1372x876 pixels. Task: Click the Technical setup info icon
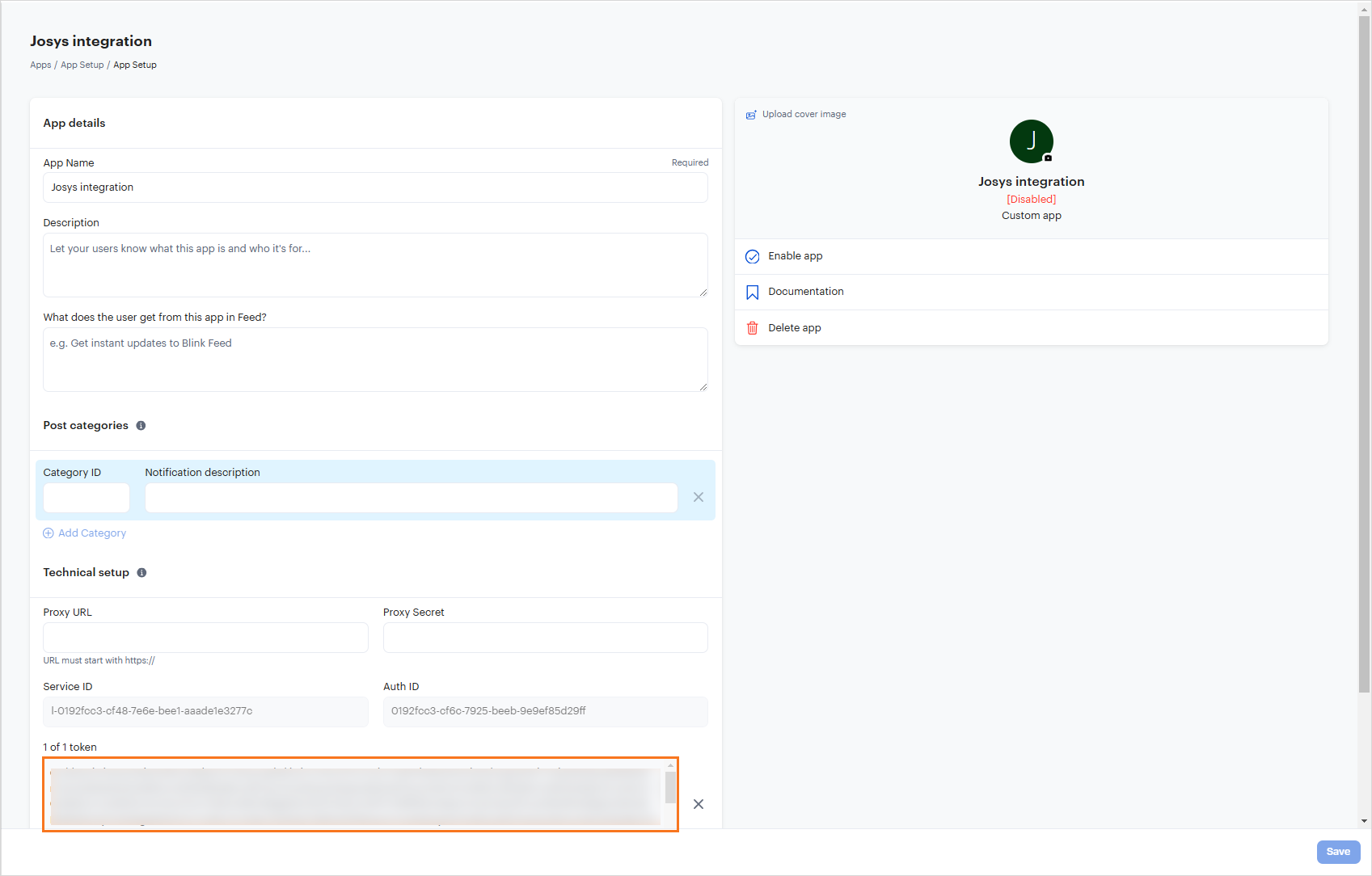point(141,573)
